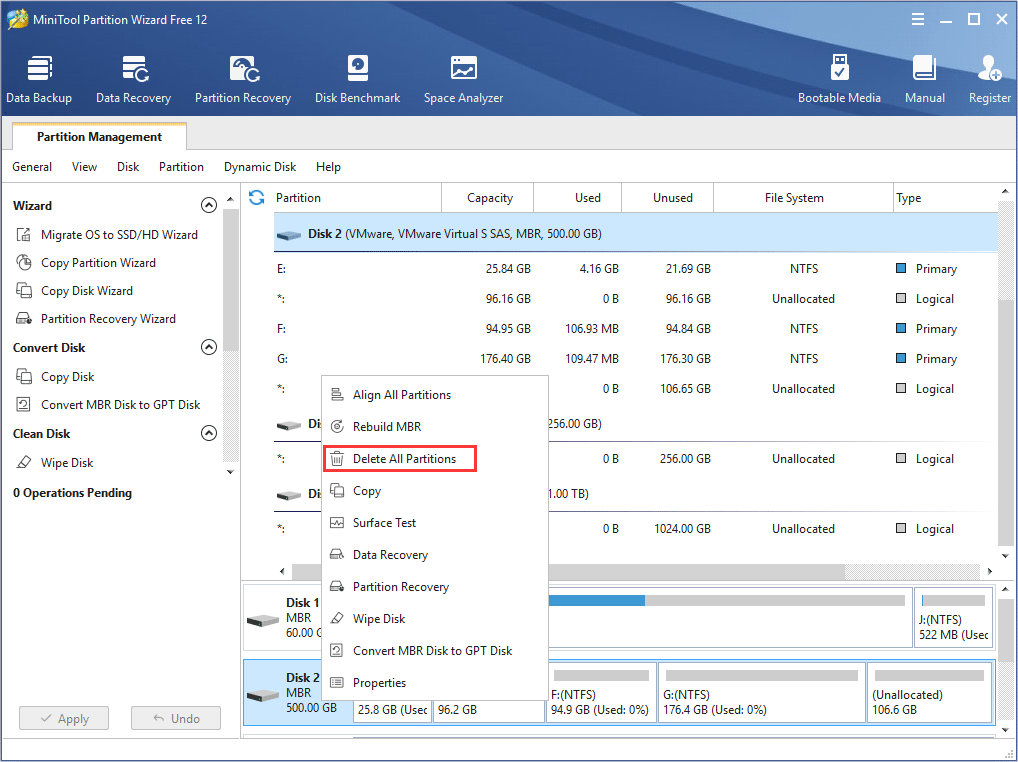Image resolution: width=1018 pixels, height=762 pixels.
Task: Switch to Partition Management tab
Action: pyautogui.click(x=99, y=137)
